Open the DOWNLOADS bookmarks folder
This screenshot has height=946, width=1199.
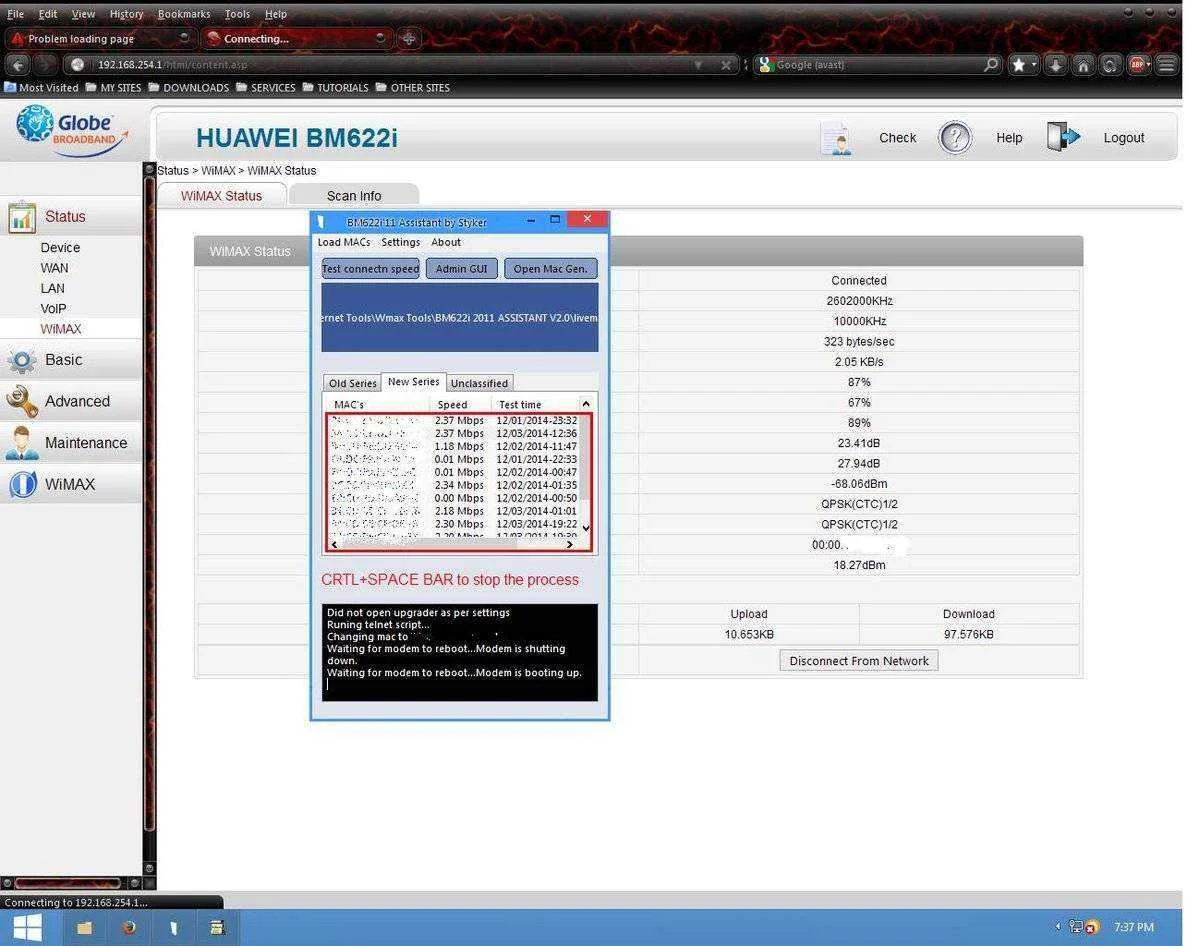coord(188,88)
